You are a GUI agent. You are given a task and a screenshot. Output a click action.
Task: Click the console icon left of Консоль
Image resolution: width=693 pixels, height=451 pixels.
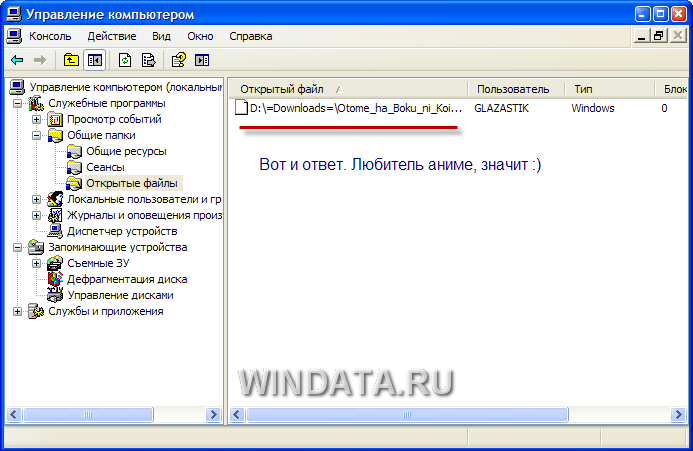14,36
